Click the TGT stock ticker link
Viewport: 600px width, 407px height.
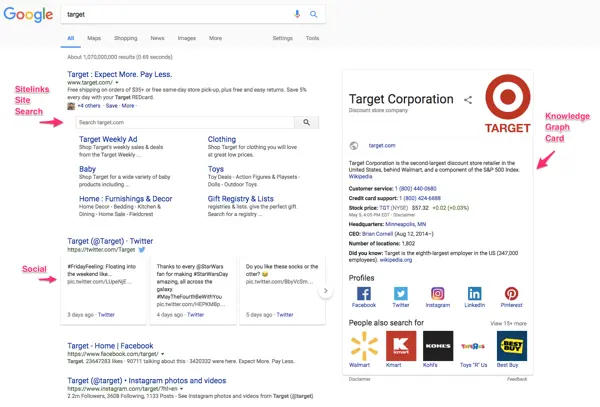pyautogui.click(x=384, y=208)
